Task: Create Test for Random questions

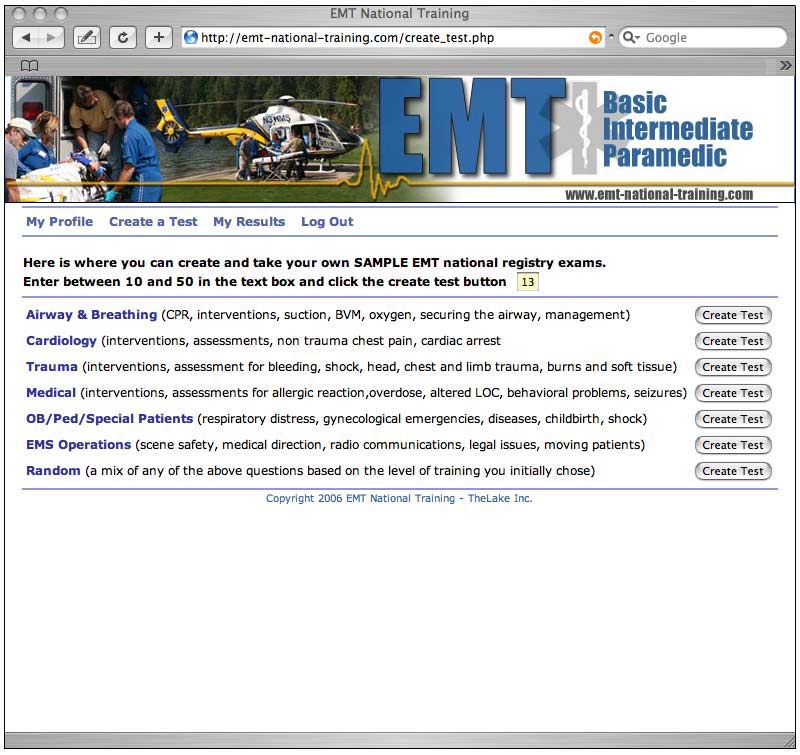Action: click(x=733, y=471)
